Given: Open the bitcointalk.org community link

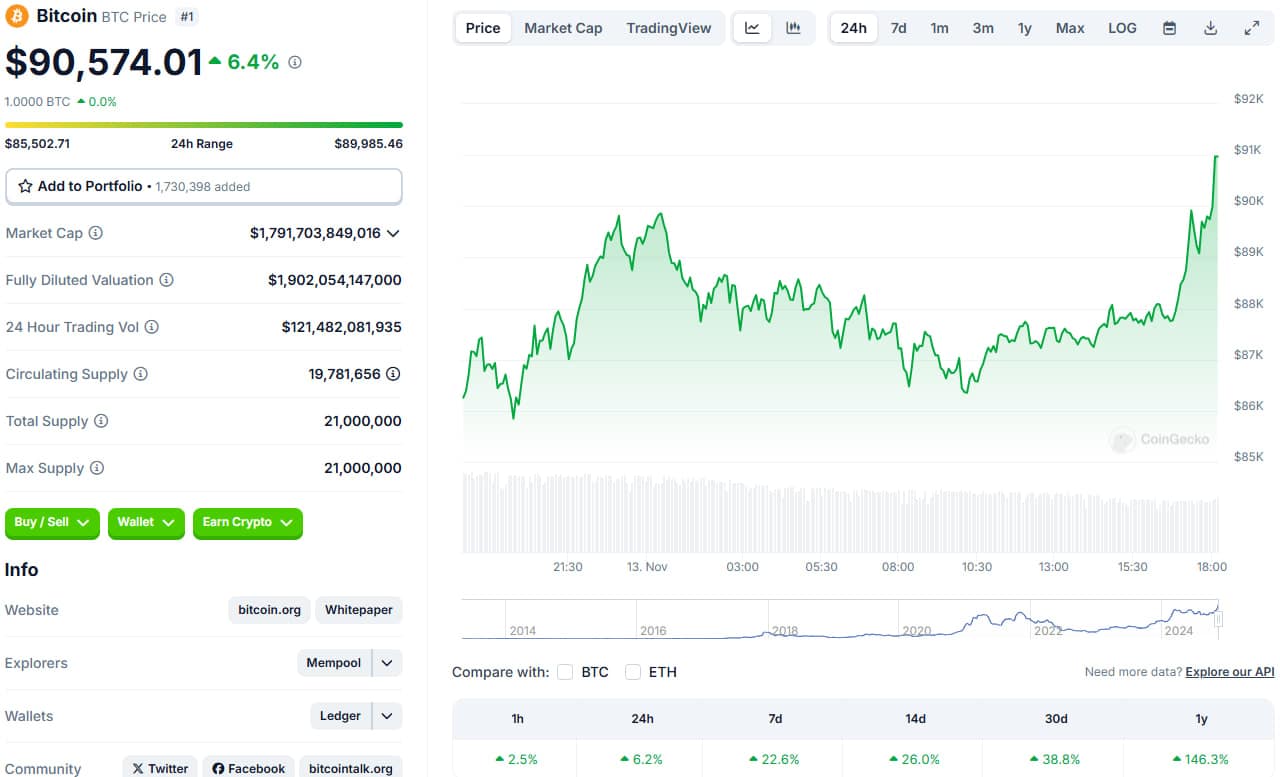Looking at the screenshot, I should tap(351, 768).
